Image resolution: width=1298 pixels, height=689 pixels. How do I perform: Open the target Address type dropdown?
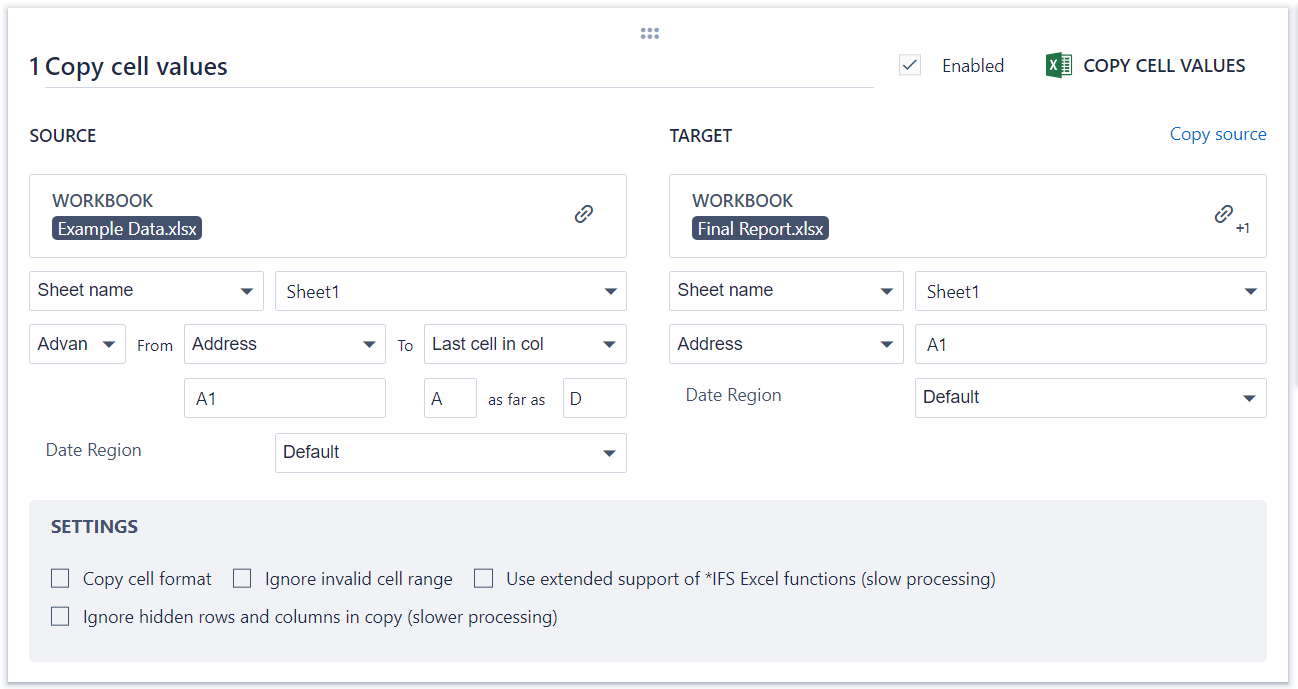pos(786,344)
